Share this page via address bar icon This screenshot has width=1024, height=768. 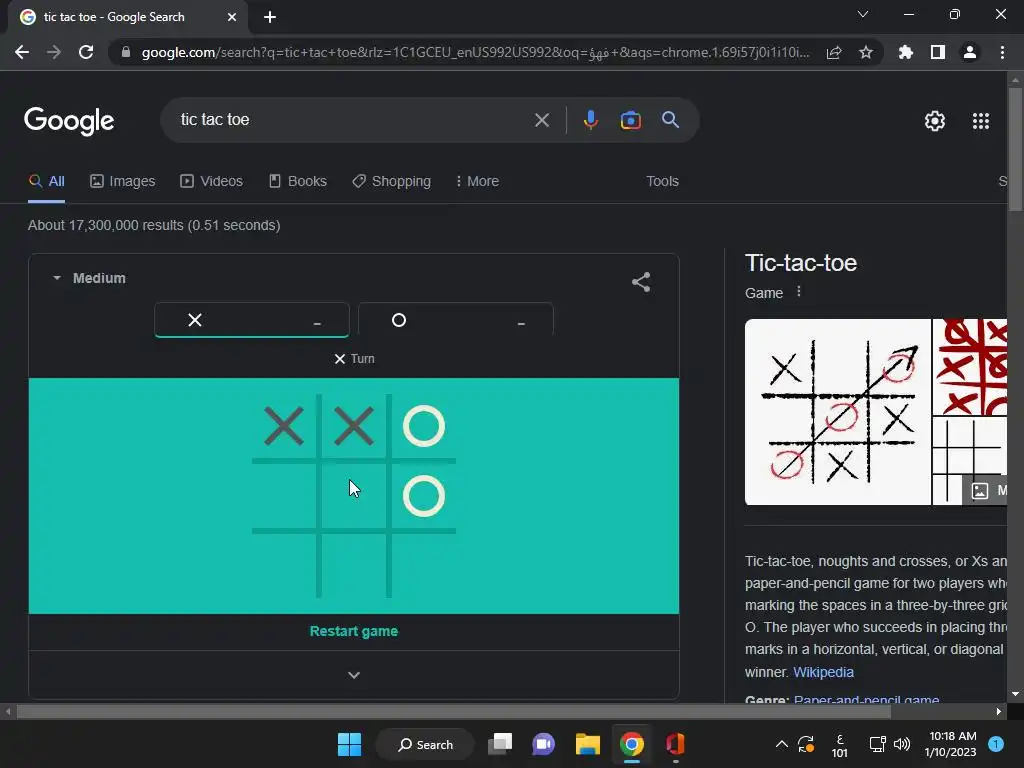point(834,52)
